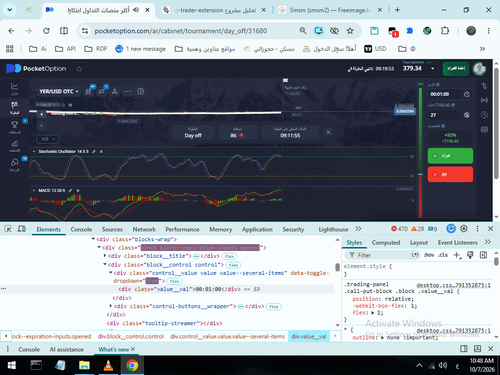Show more DevTools tabs chevron

(358, 229)
